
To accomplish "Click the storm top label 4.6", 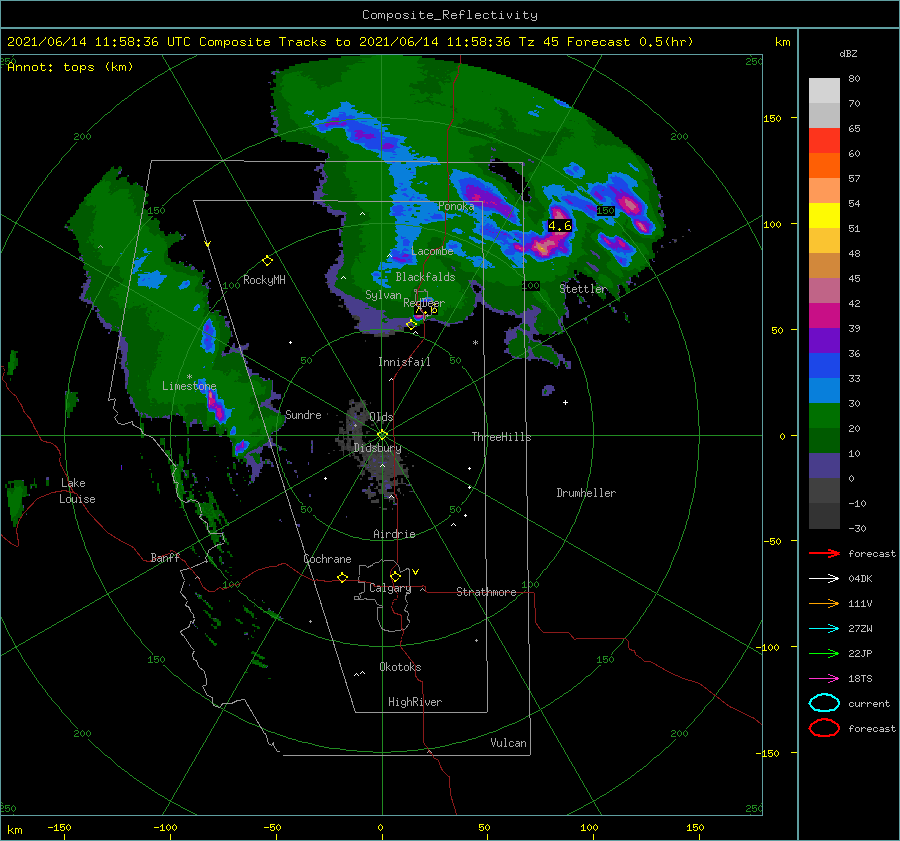I will (560, 226).
